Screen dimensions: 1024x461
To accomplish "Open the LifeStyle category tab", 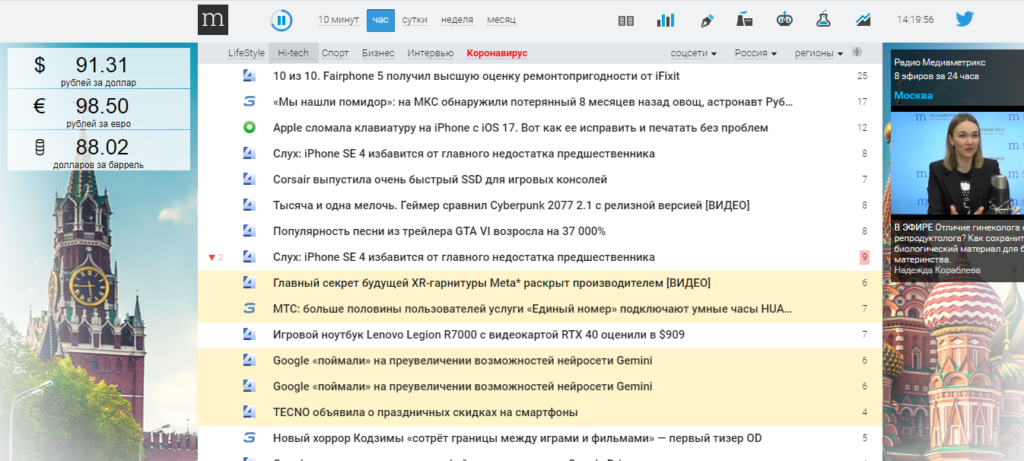I will click(x=246, y=53).
